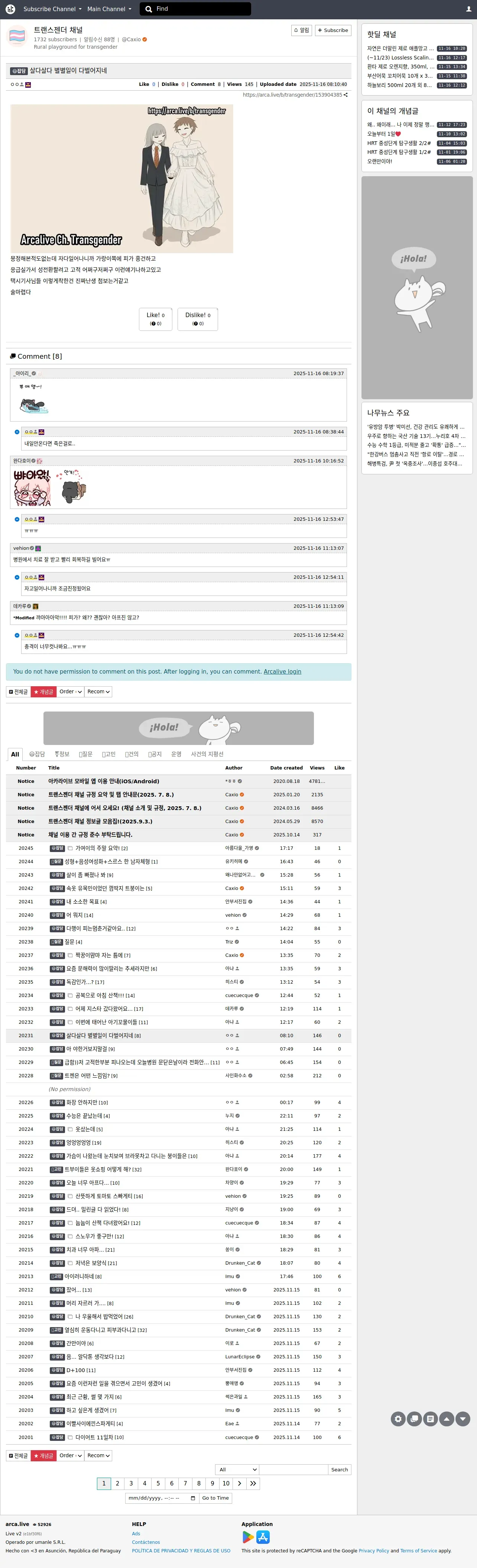The height and width of the screenshot is (1568, 477).
Task: Click the Find search field in top bar
Action: [x=195, y=9]
